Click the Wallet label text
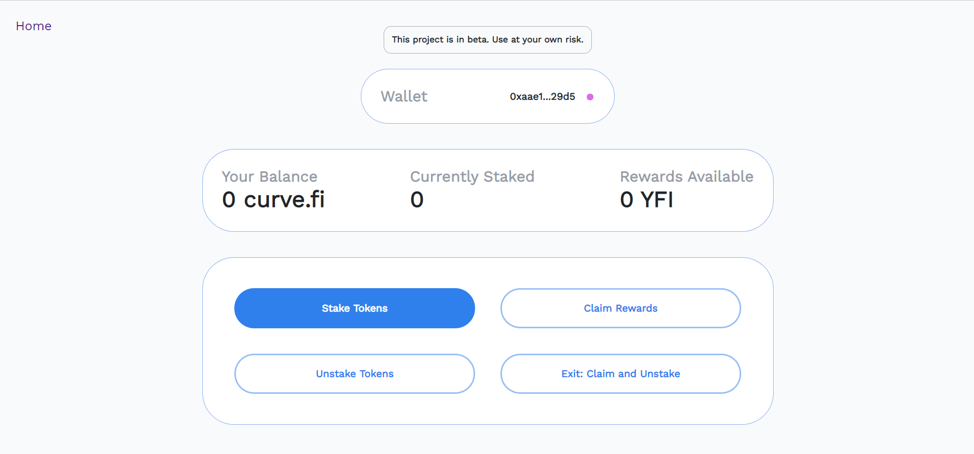 tap(404, 97)
